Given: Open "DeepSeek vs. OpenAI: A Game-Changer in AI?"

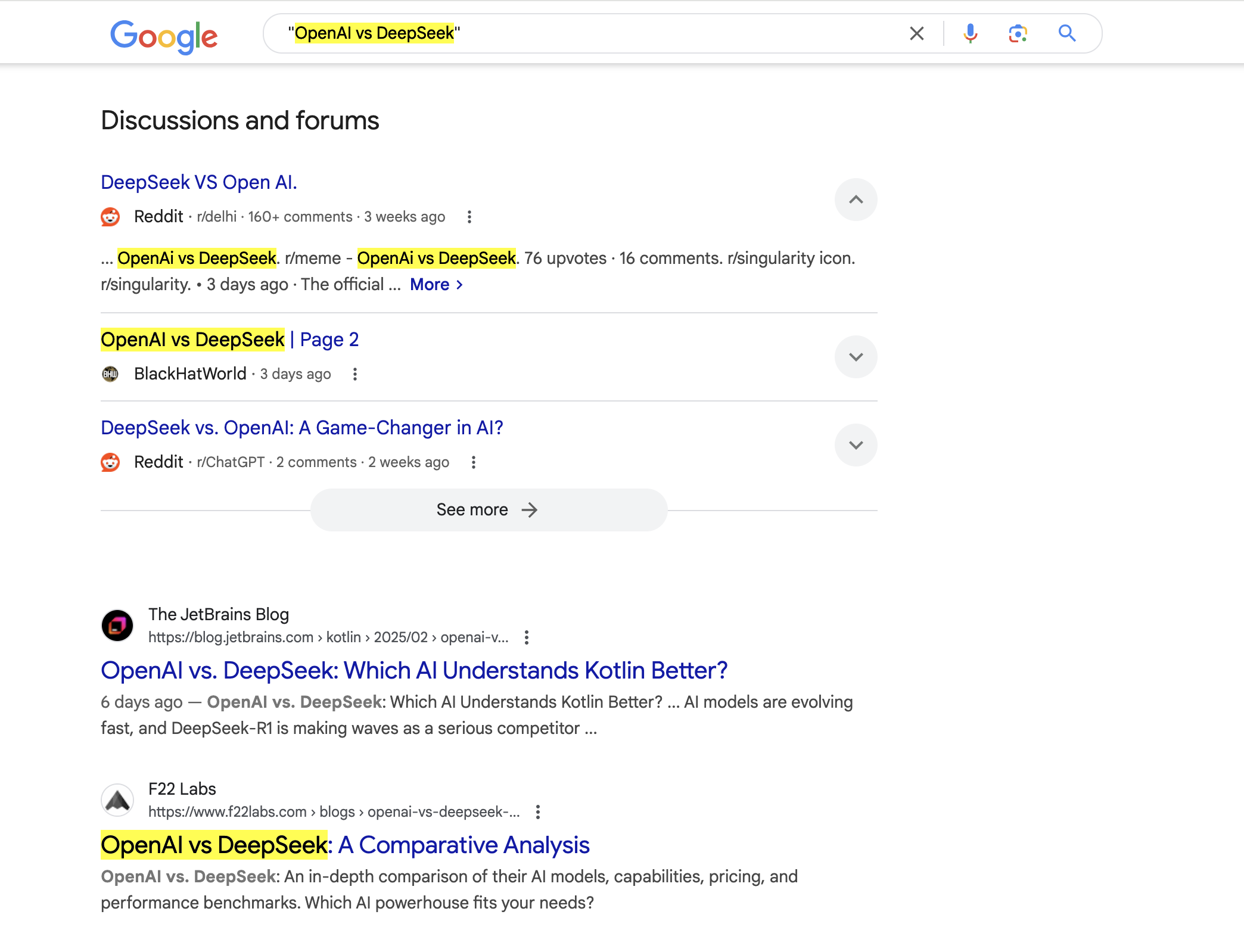Looking at the screenshot, I should (x=302, y=428).
